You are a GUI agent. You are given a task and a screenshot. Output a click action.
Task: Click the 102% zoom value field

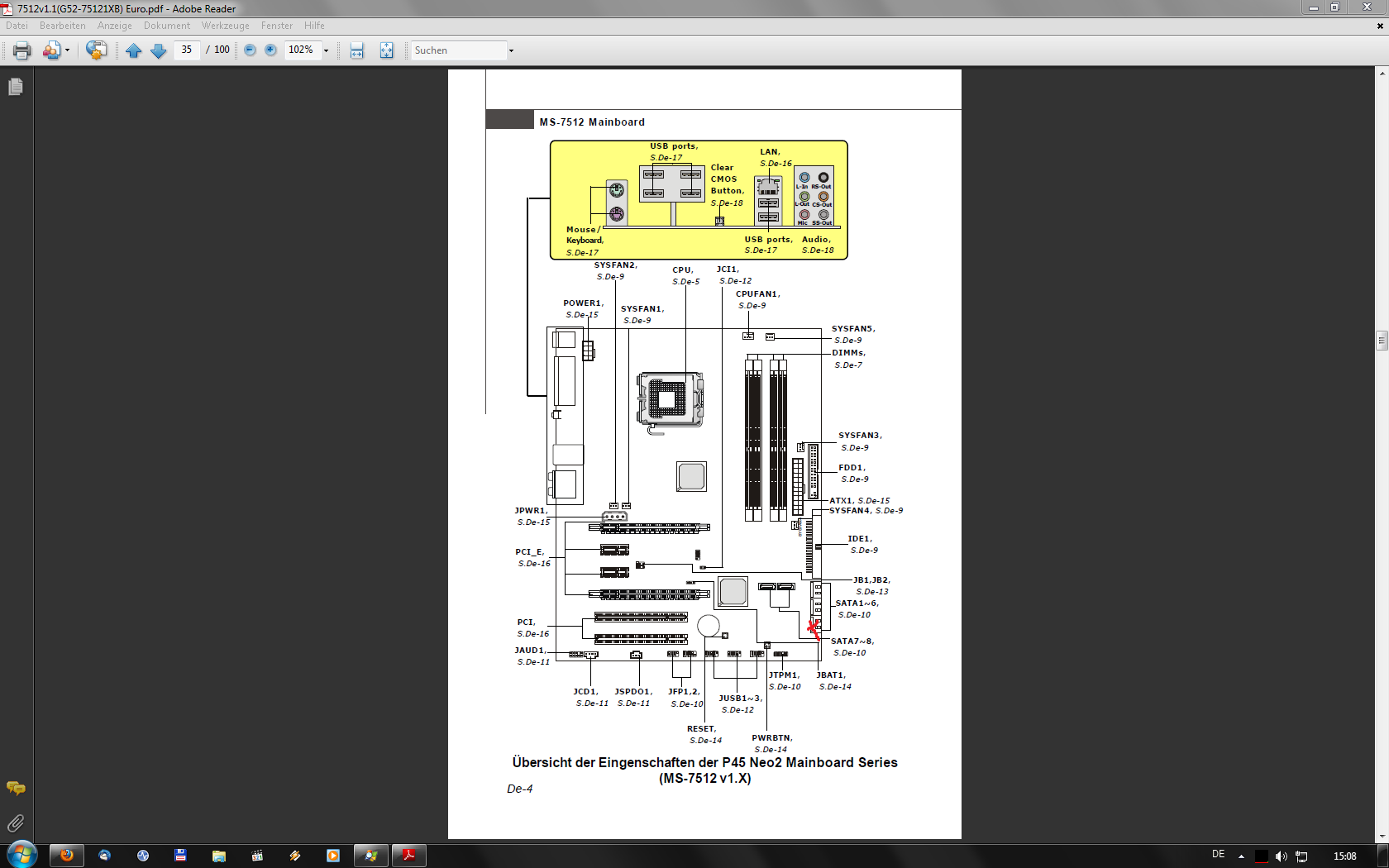click(x=301, y=50)
